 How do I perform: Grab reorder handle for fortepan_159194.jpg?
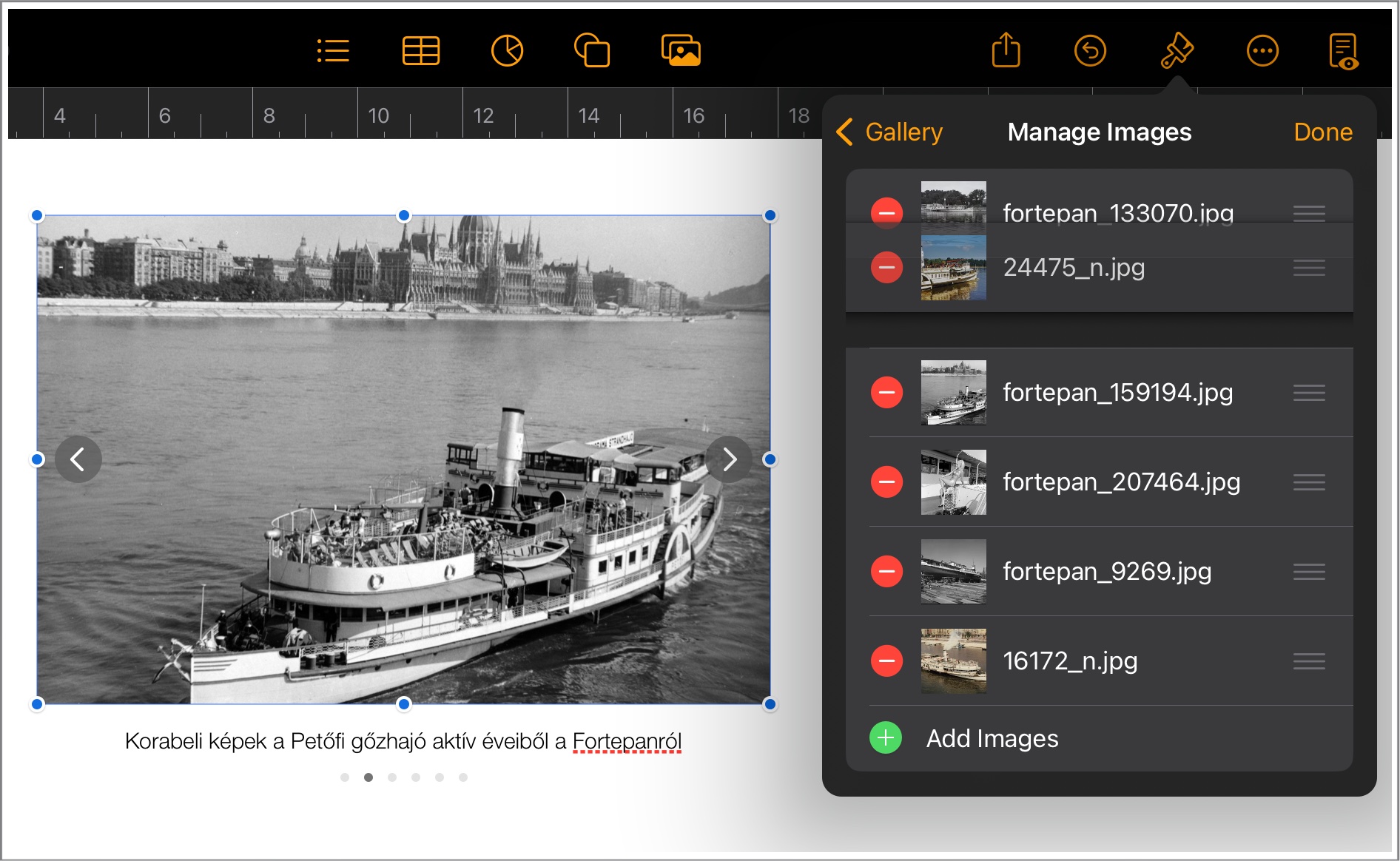[x=1309, y=393]
